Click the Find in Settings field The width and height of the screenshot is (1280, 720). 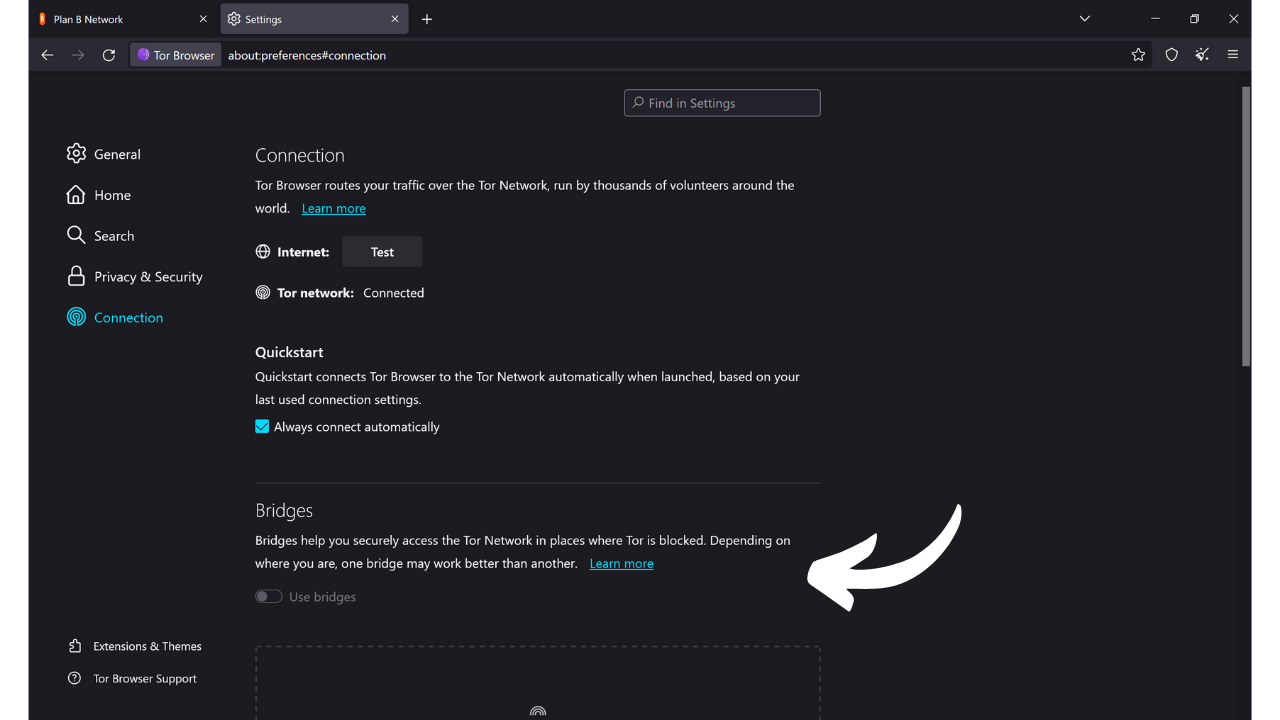point(722,102)
